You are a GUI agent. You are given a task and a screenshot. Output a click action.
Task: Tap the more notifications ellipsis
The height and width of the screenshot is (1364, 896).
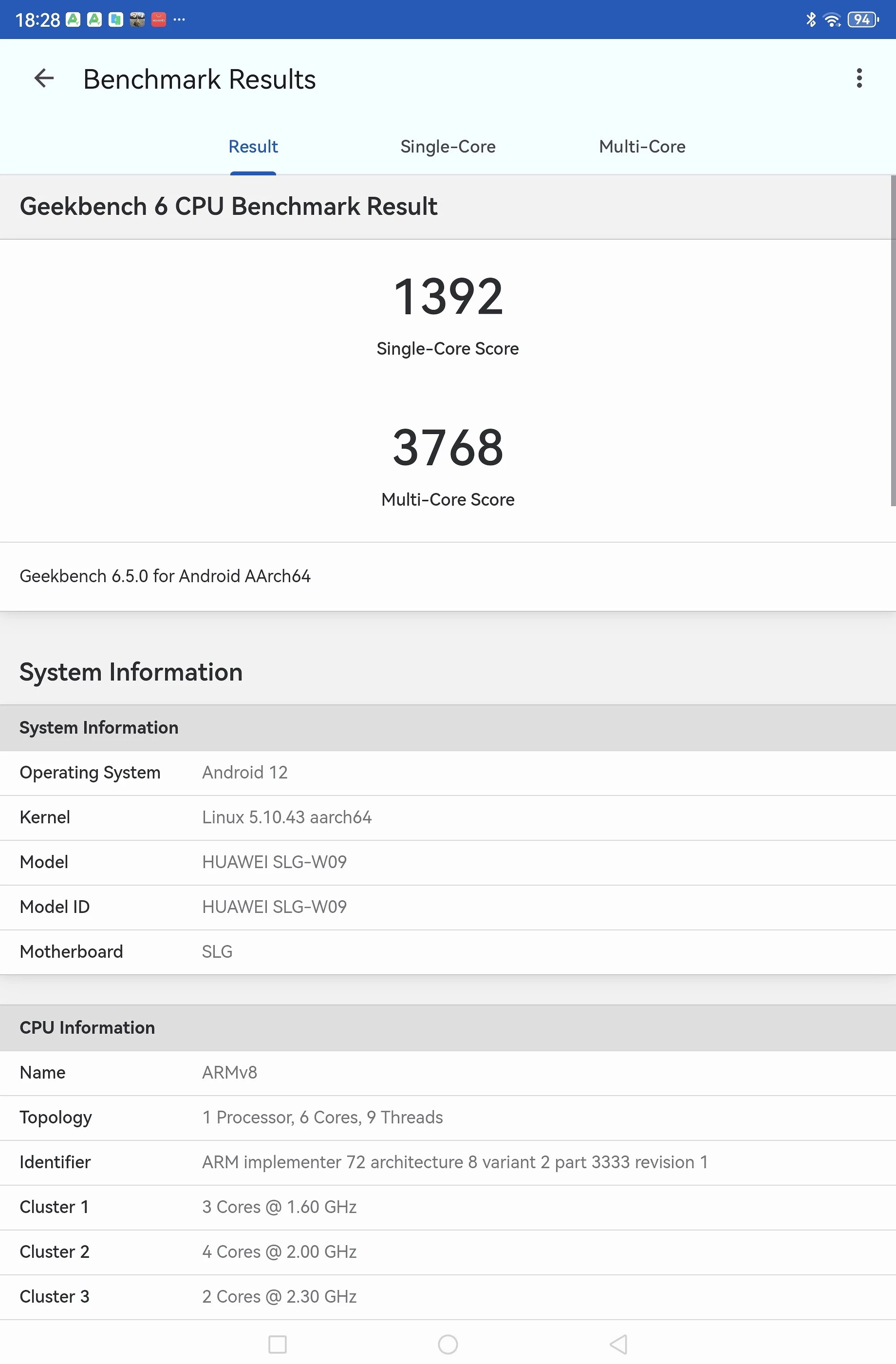coord(179,20)
